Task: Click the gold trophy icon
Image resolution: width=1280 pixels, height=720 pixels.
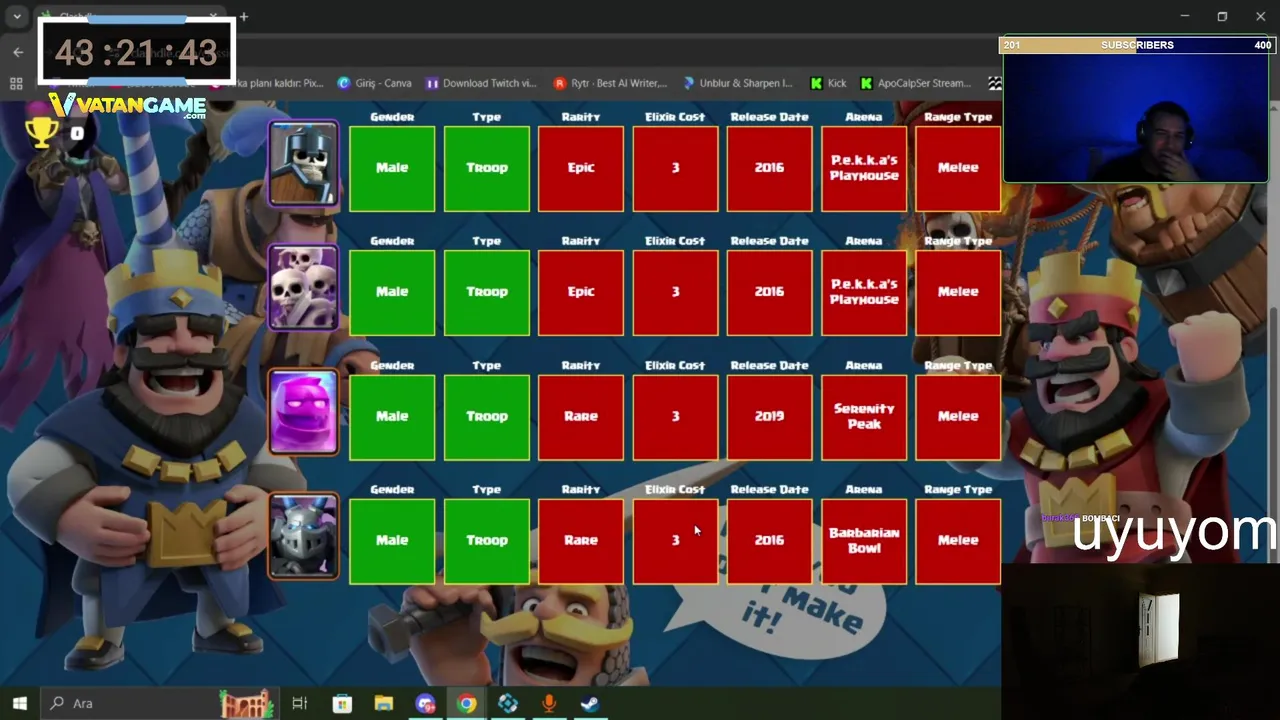Action: pos(41,132)
